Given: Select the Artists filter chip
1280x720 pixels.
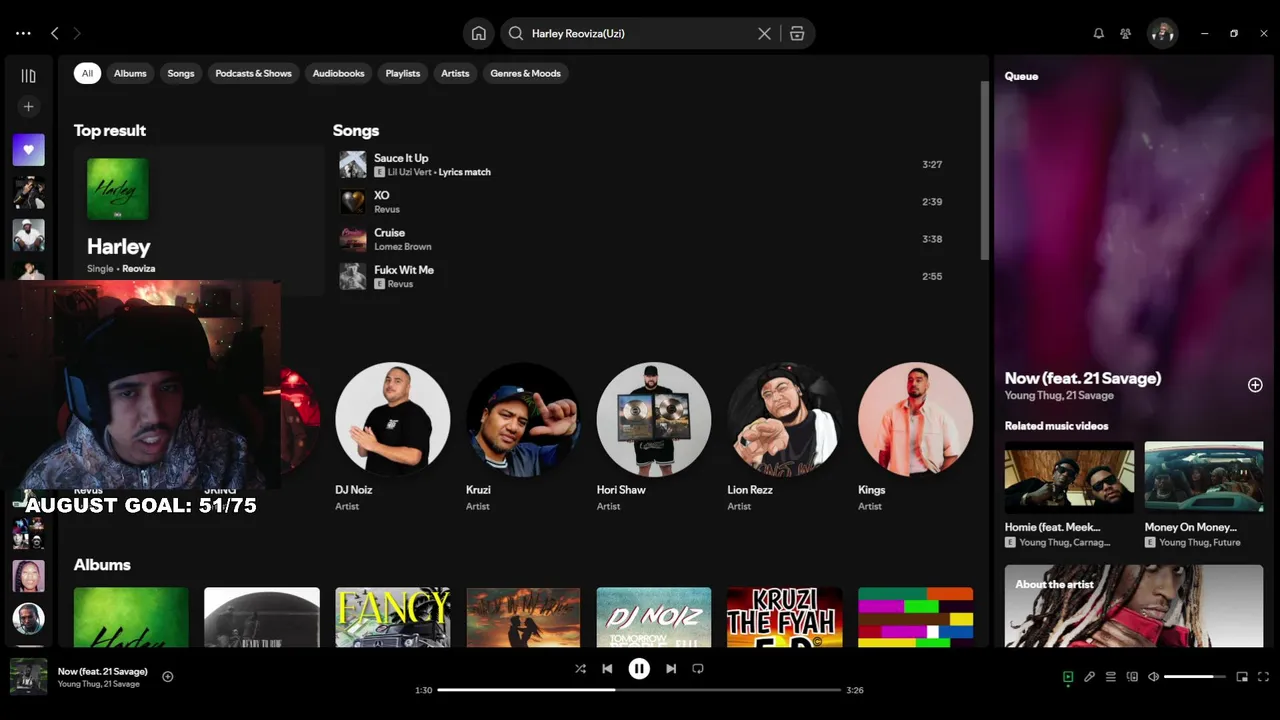Looking at the screenshot, I should [x=455, y=73].
